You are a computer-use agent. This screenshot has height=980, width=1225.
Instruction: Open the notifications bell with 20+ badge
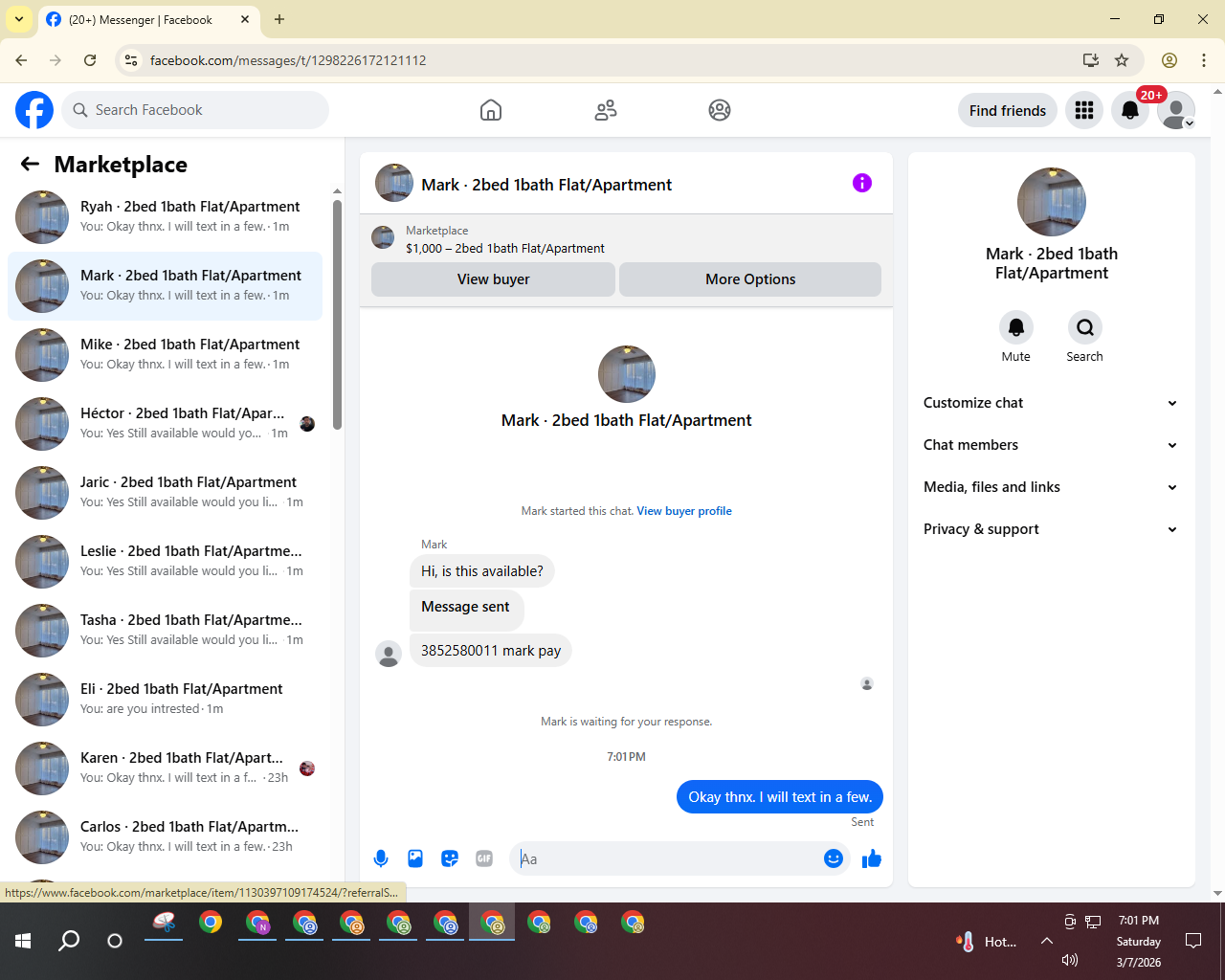[x=1130, y=111]
